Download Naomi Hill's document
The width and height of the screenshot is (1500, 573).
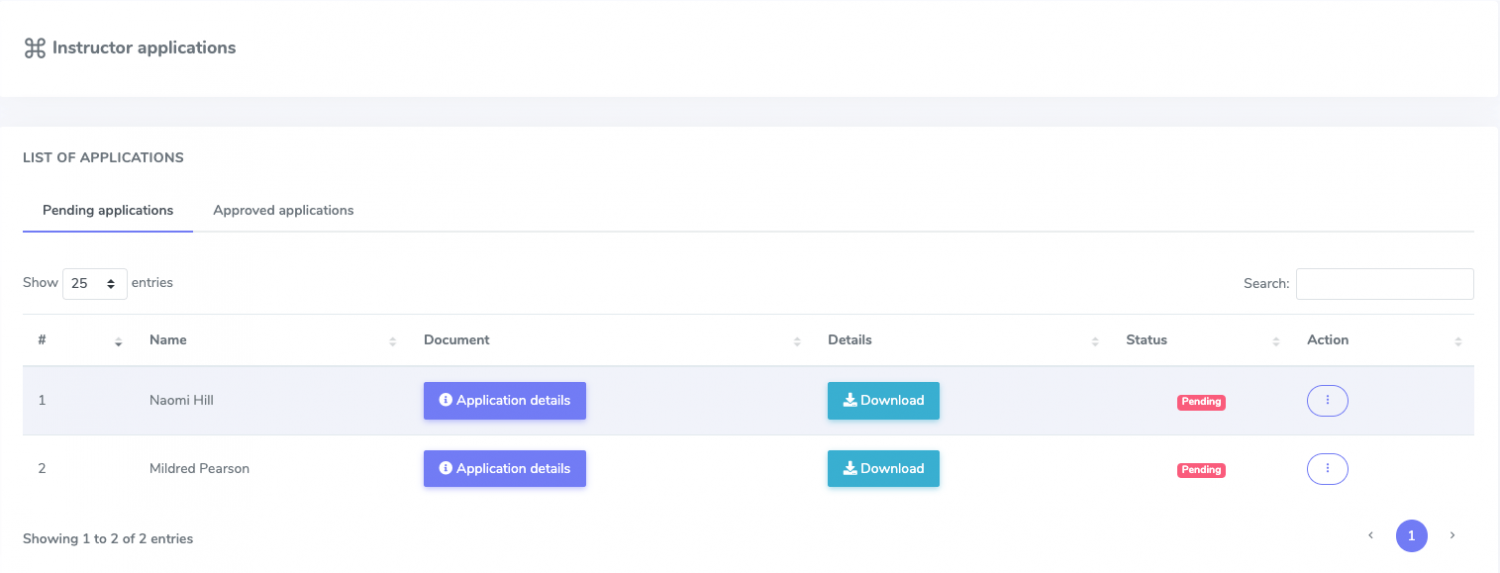coord(883,401)
